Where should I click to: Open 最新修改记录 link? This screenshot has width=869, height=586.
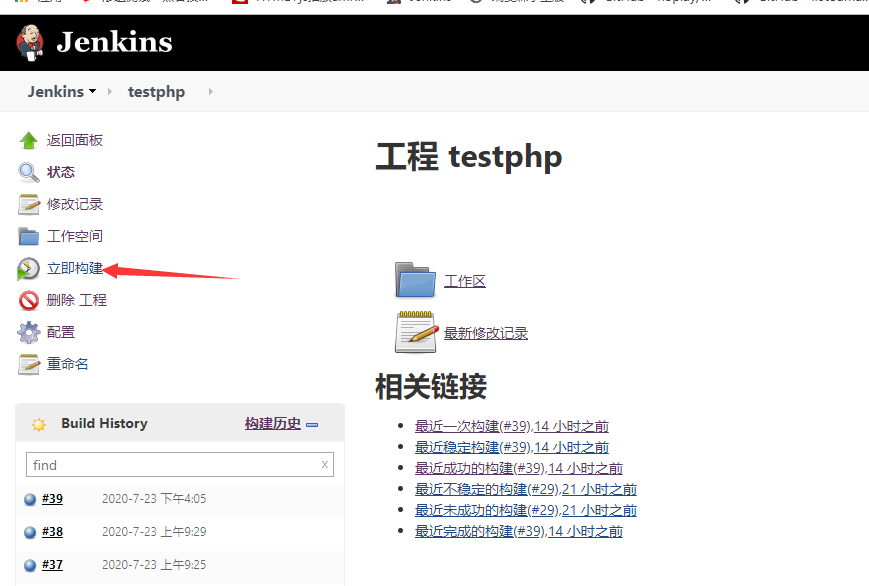tap(486, 333)
